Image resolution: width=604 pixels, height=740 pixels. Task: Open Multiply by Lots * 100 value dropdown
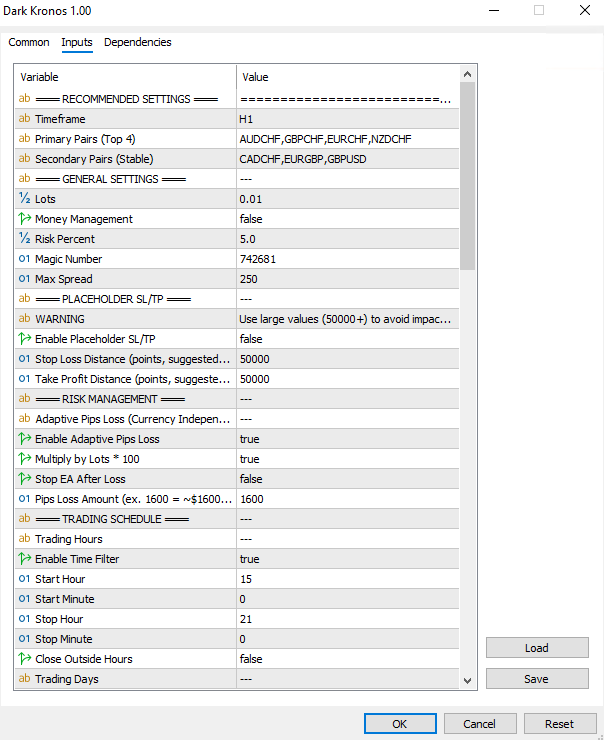coord(347,459)
